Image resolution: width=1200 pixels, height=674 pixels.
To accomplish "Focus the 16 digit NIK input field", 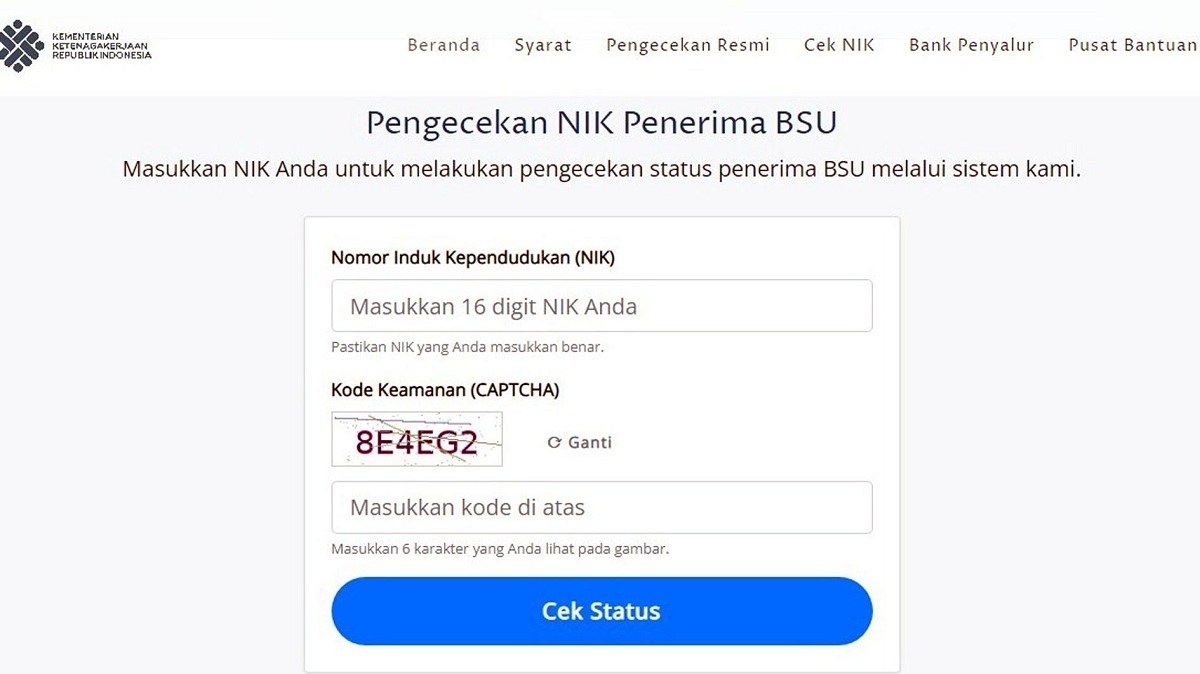I will (x=601, y=306).
